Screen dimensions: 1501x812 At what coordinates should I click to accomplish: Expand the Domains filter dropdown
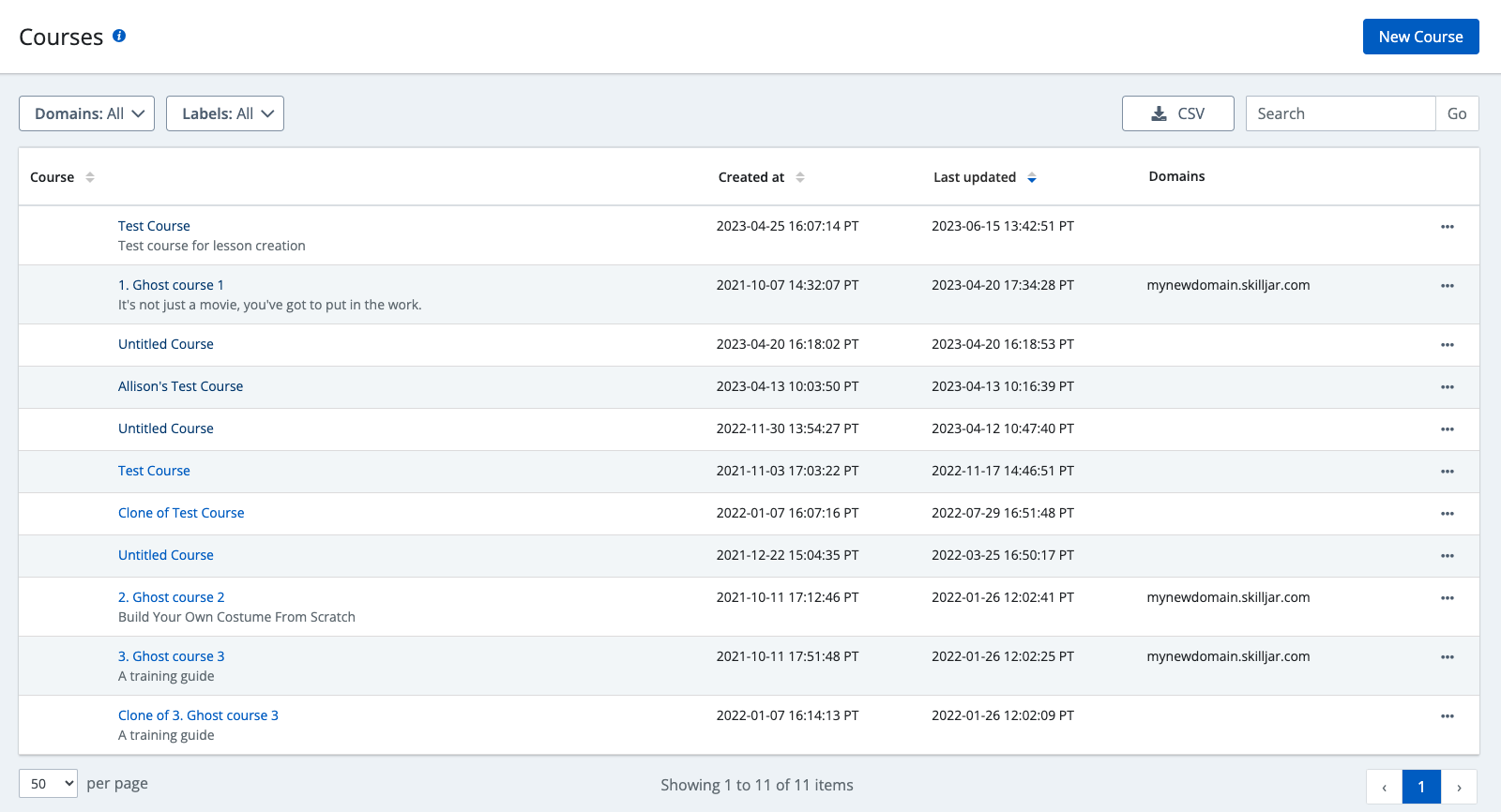click(x=86, y=113)
